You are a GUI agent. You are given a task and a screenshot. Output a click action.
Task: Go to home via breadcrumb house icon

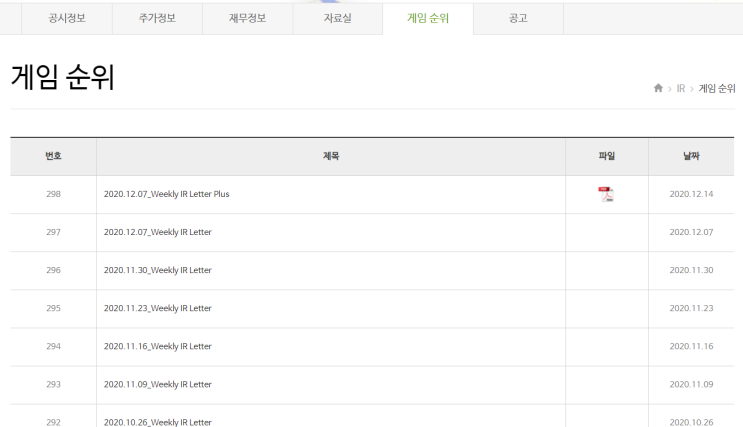[658, 88]
